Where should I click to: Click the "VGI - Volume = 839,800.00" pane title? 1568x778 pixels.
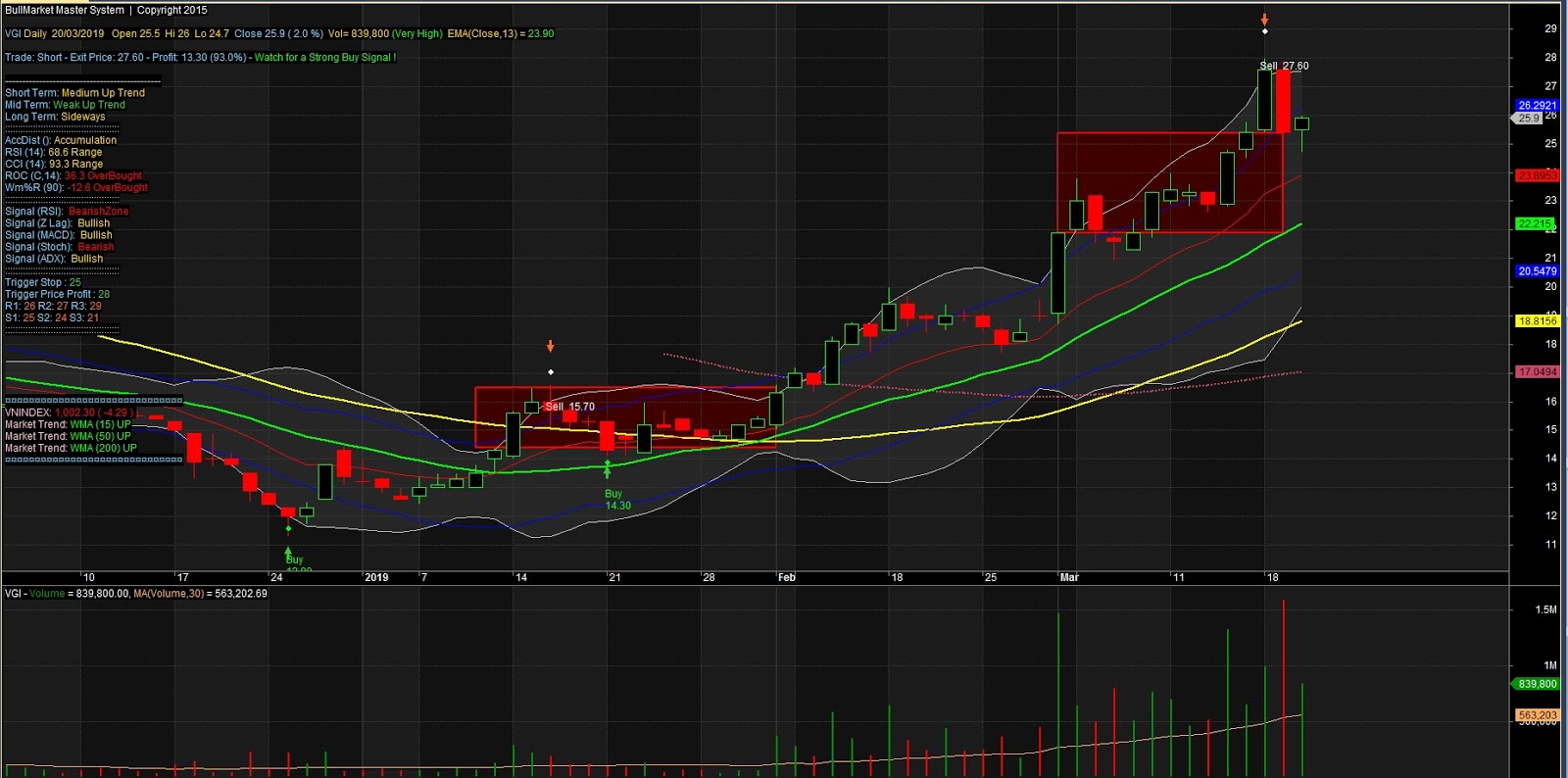(x=67, y=594)
